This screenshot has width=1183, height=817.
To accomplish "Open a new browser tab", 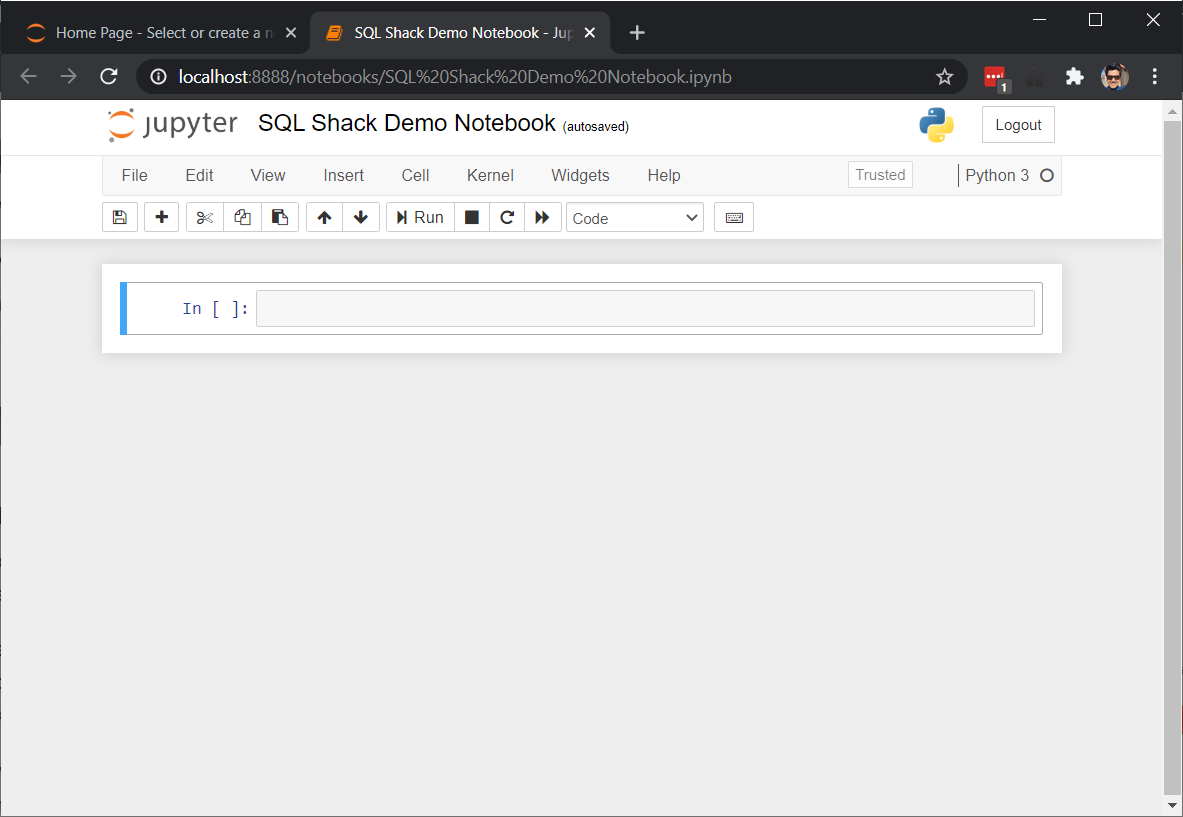I will pyautogui.click(x=637, y=32).
